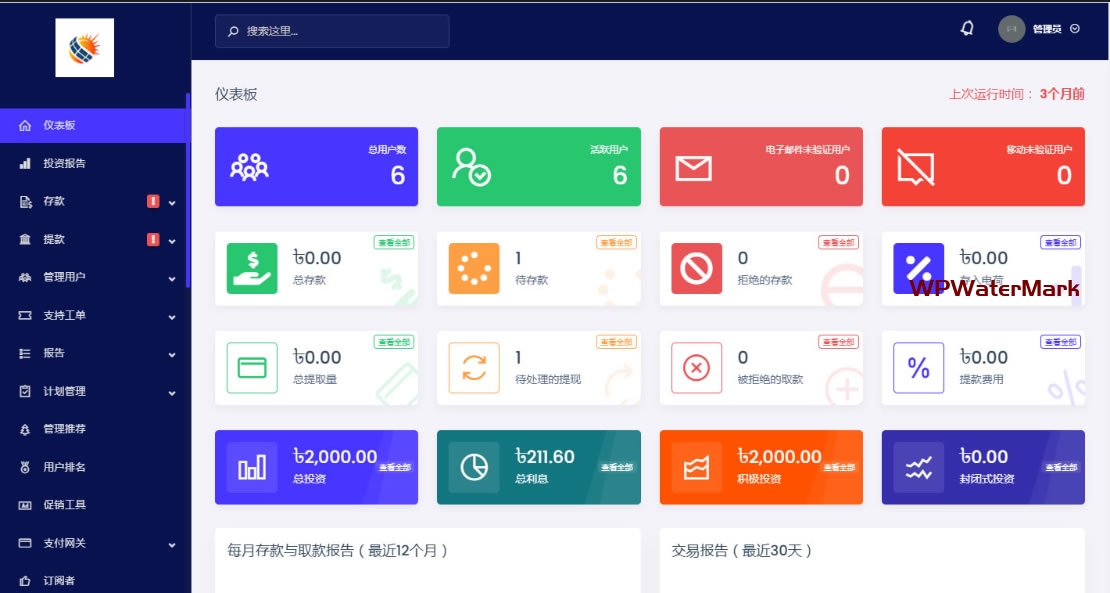
Task: Open the 管理员 account dropdown
Action: pyautogui.click(x=1041, y=29)
